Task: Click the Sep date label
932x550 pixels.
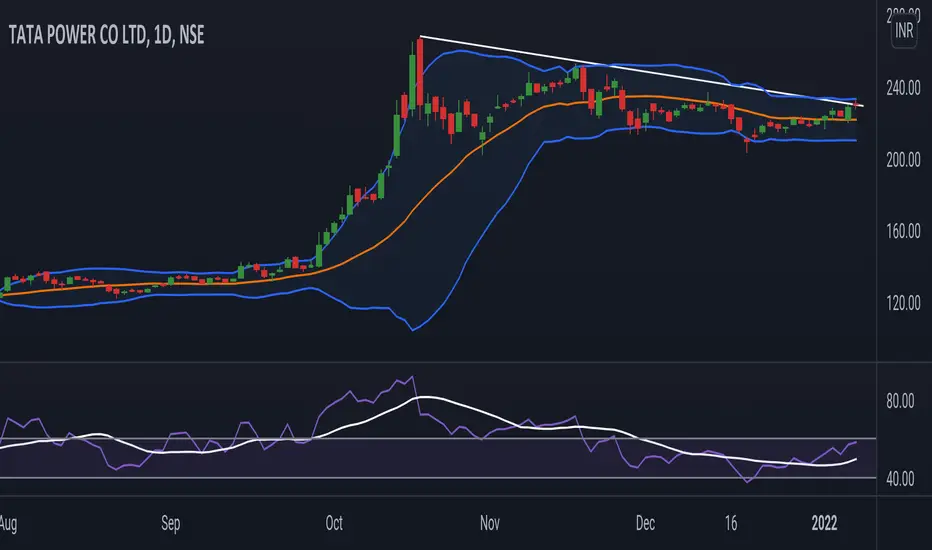Action: [x=171, y=523]
